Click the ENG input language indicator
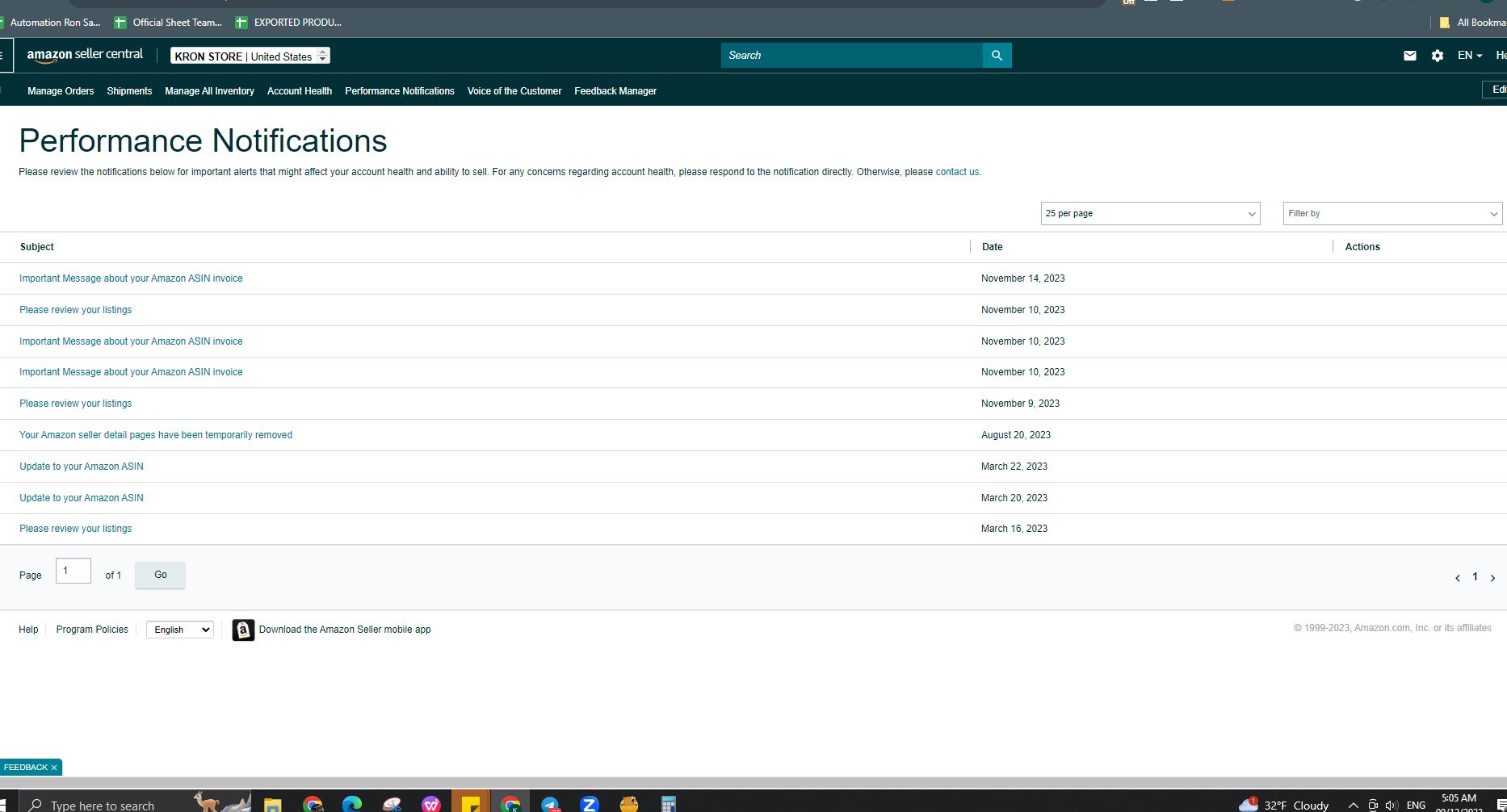 pos(1416,805)
